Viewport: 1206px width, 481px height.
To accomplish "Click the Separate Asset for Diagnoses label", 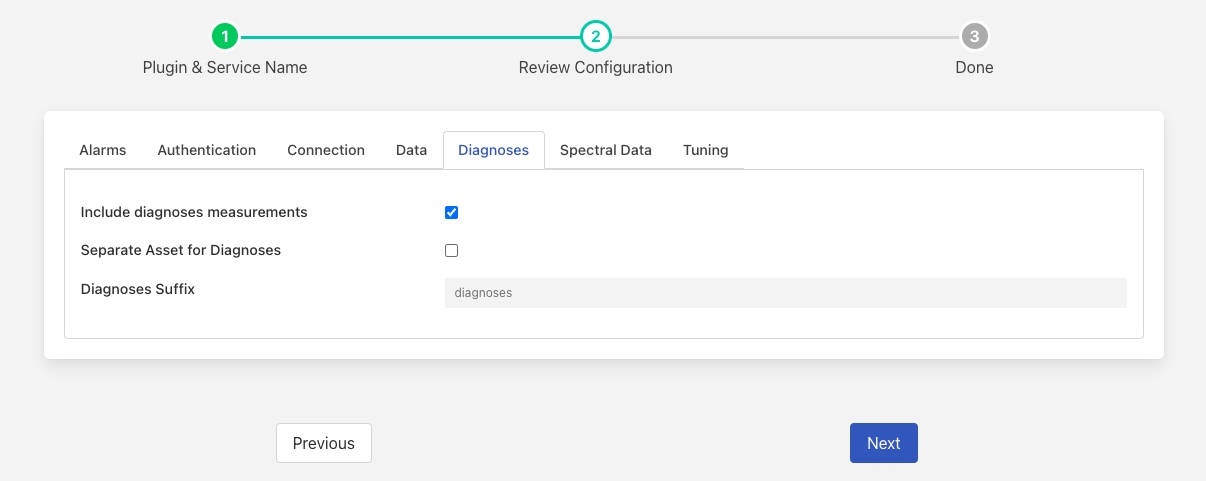I will point(181,250).
